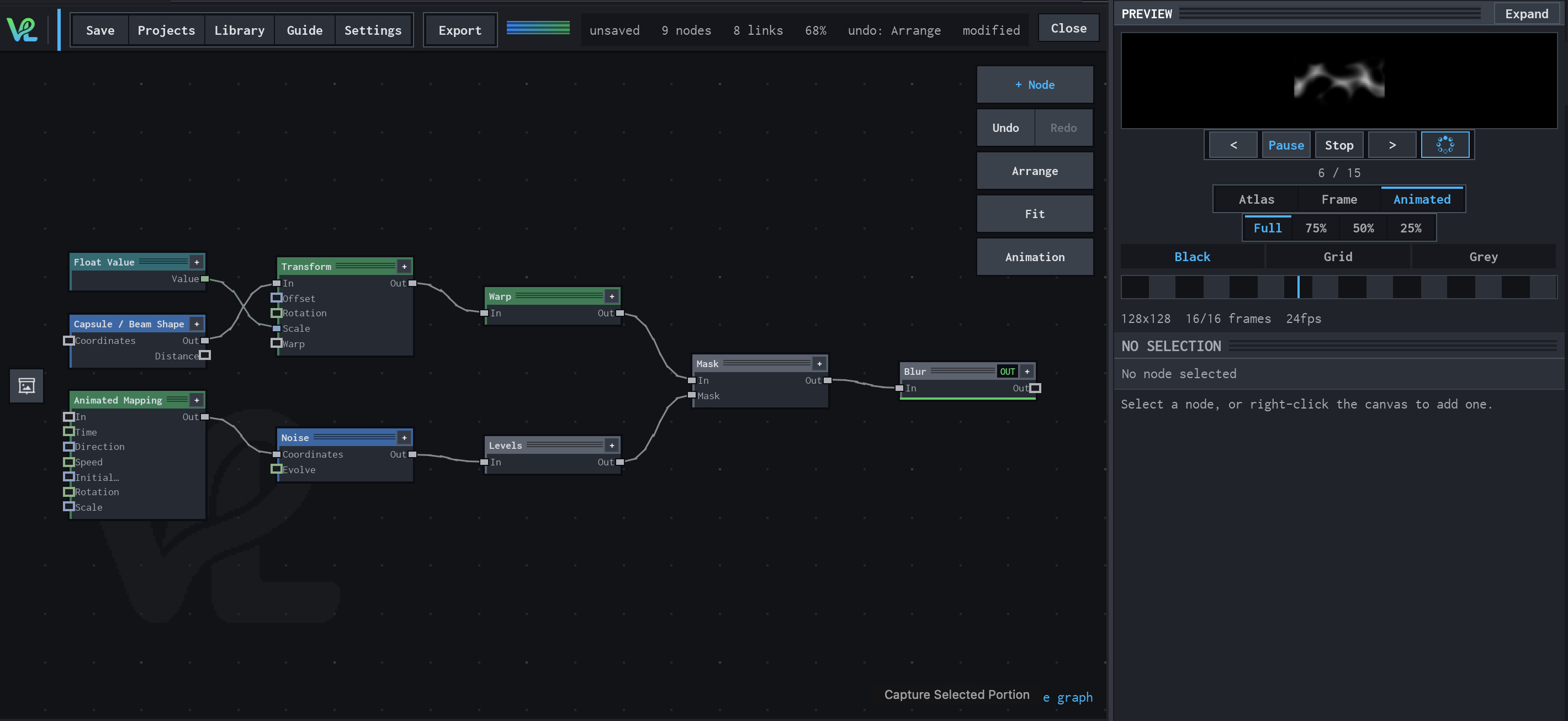This screenshot has width=1568, height=721.
Task: Click Transform Offset input port
Action: coord(277,298)
